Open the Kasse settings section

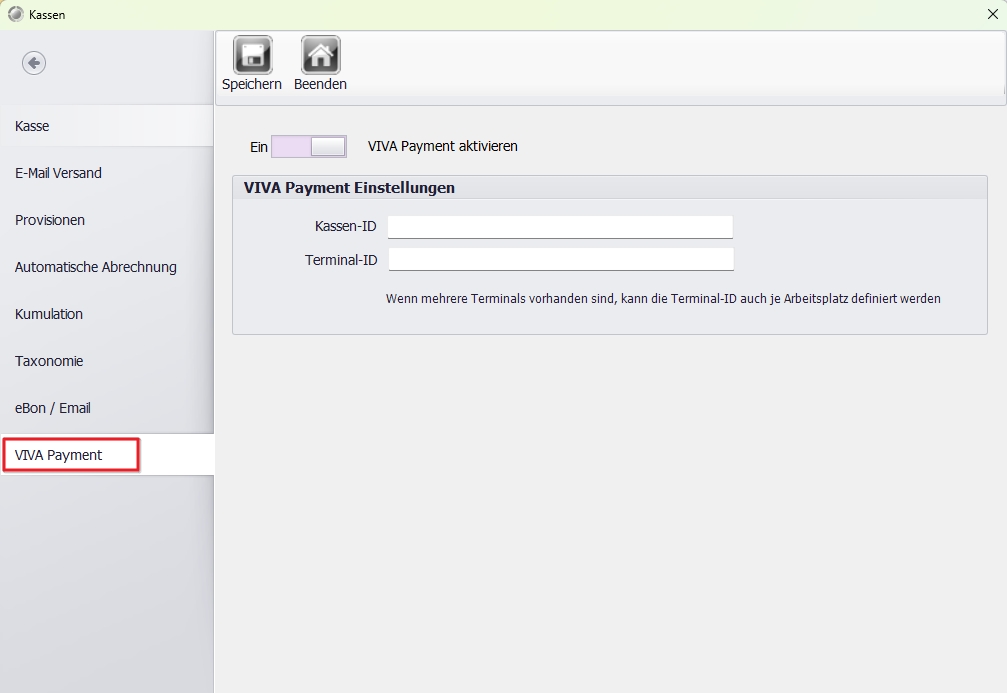[32, 126]
